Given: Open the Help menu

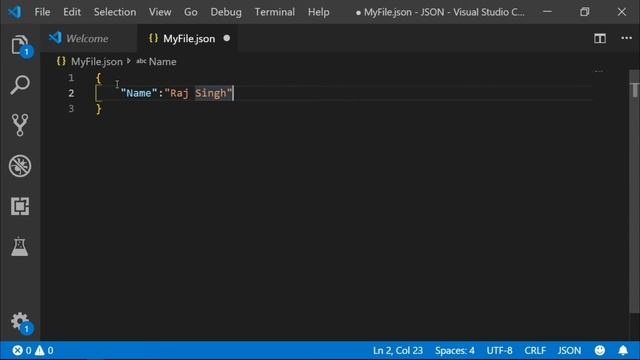Looking at the screenshot, I should click(318, 12).
